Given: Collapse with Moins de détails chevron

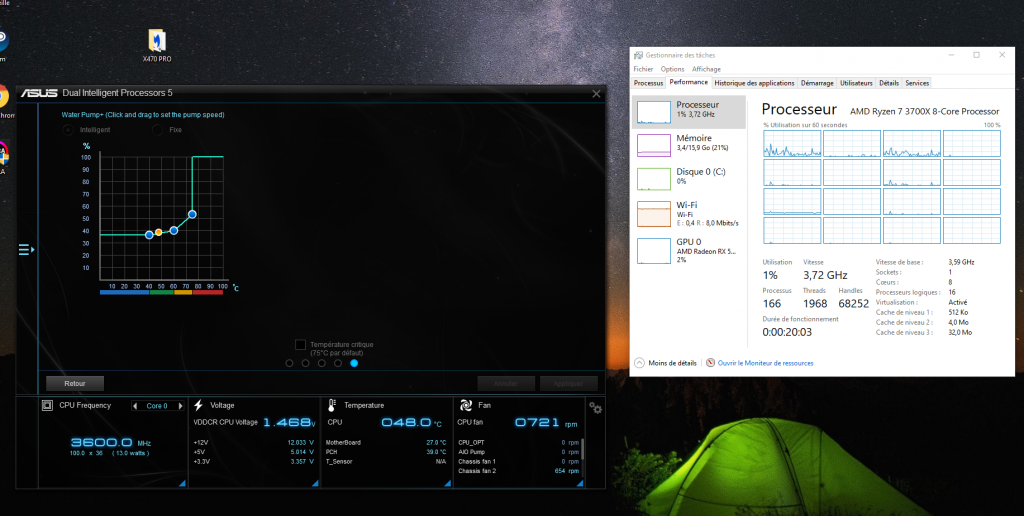Looking at the screenshot, I should point(639,363).
